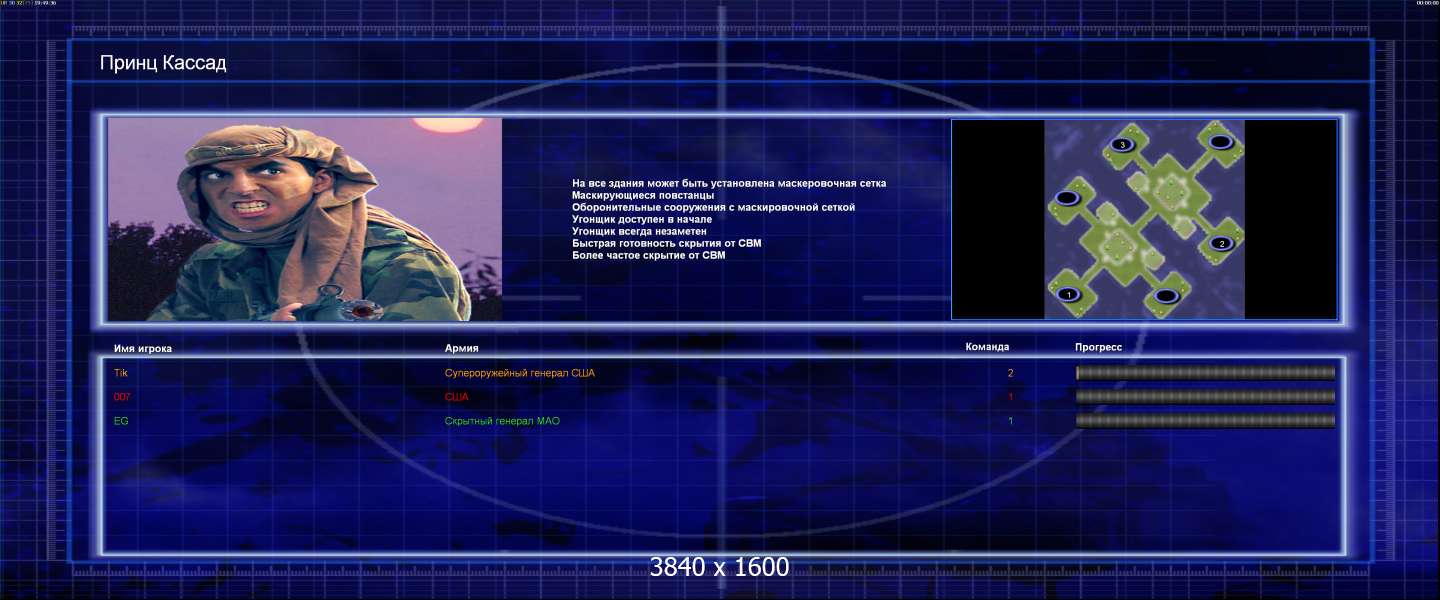Pick start position 3 marker on map

tap(1122, 145)
